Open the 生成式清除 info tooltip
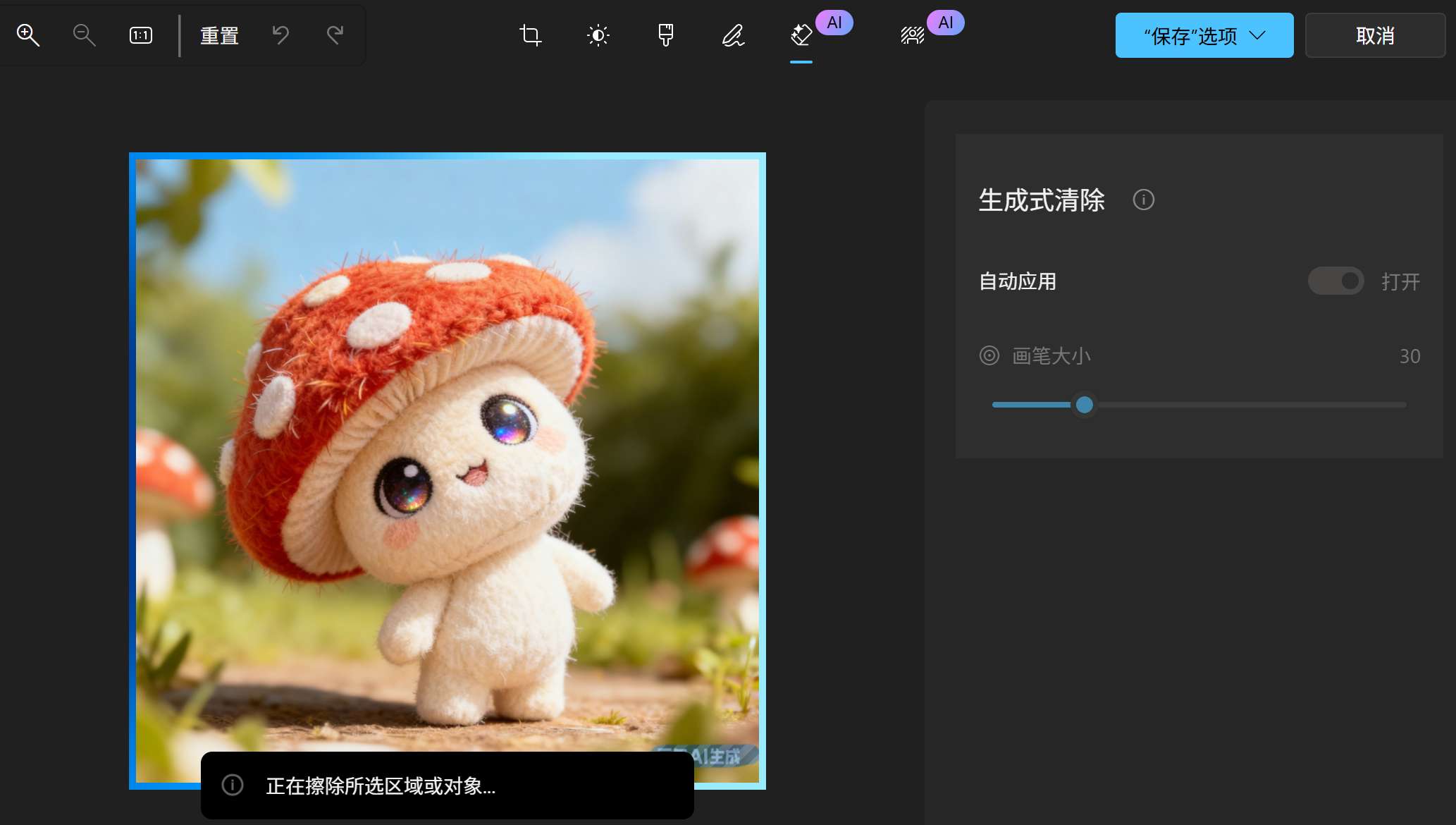Viewport: 1456px width, 825px height. click(1143, 200)
